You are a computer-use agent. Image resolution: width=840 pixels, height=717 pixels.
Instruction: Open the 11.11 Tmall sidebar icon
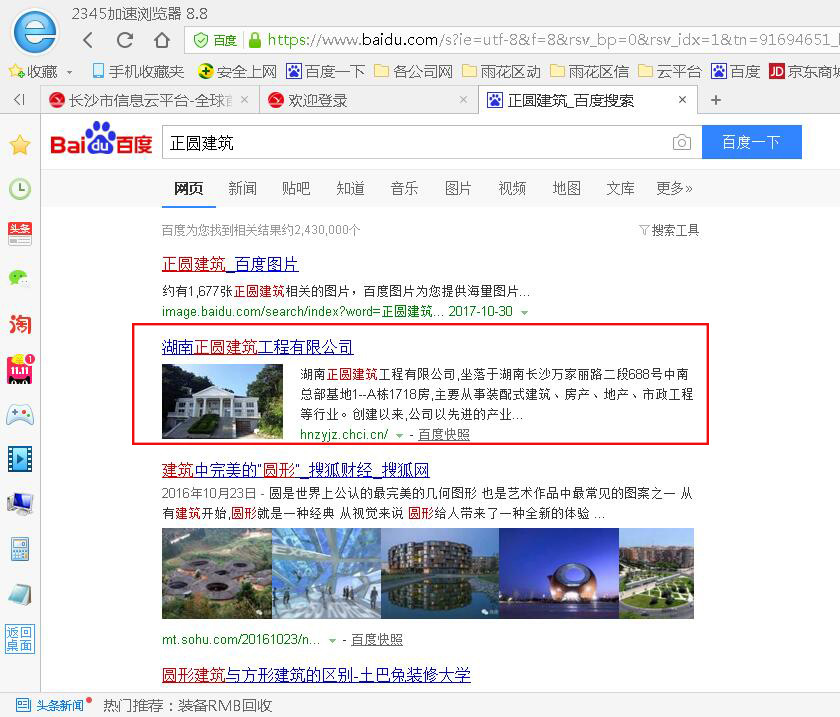[20, 369]
